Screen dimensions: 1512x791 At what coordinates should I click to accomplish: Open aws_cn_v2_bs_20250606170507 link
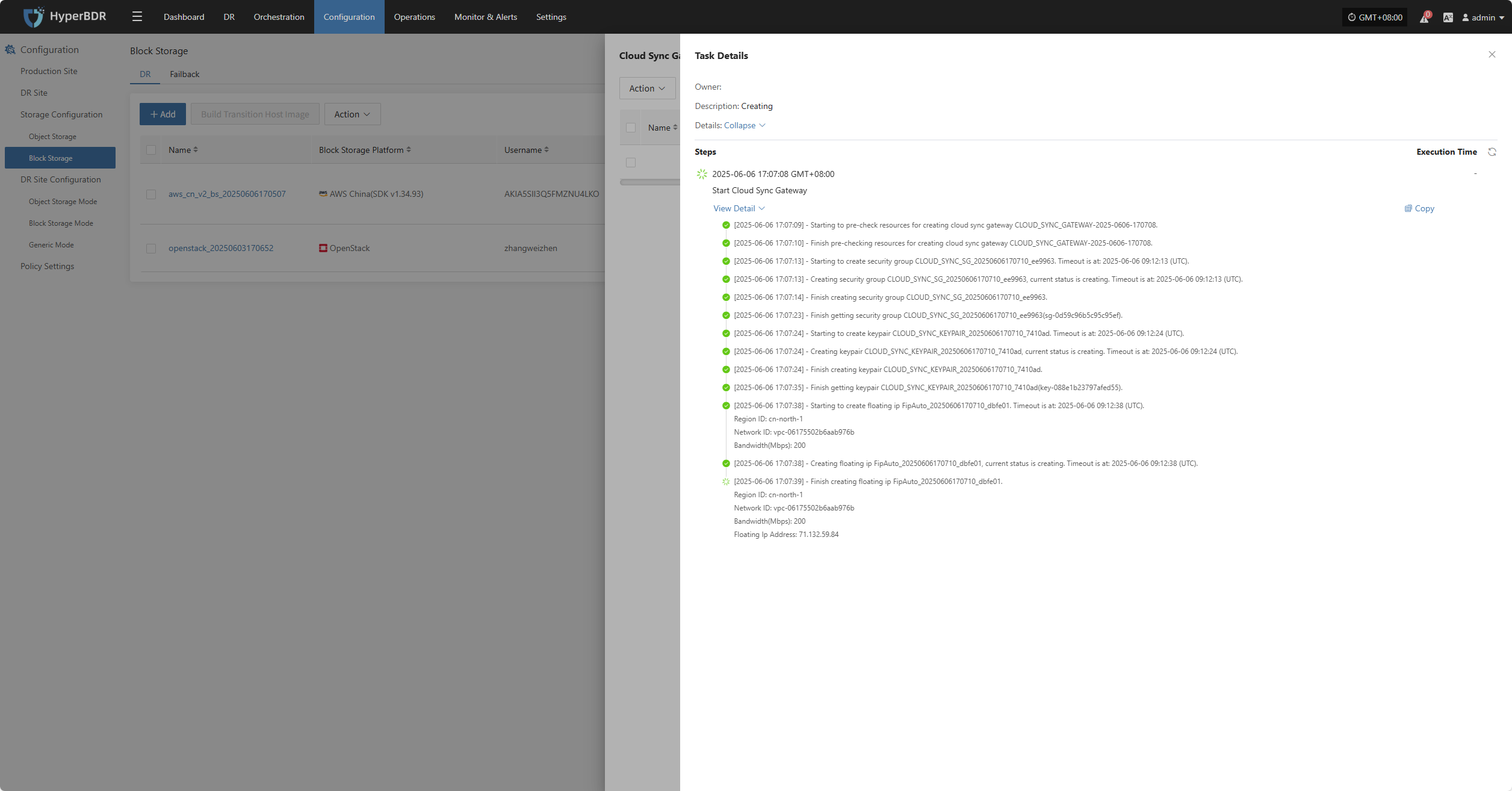pyautogui.click(x=227, y=194)
